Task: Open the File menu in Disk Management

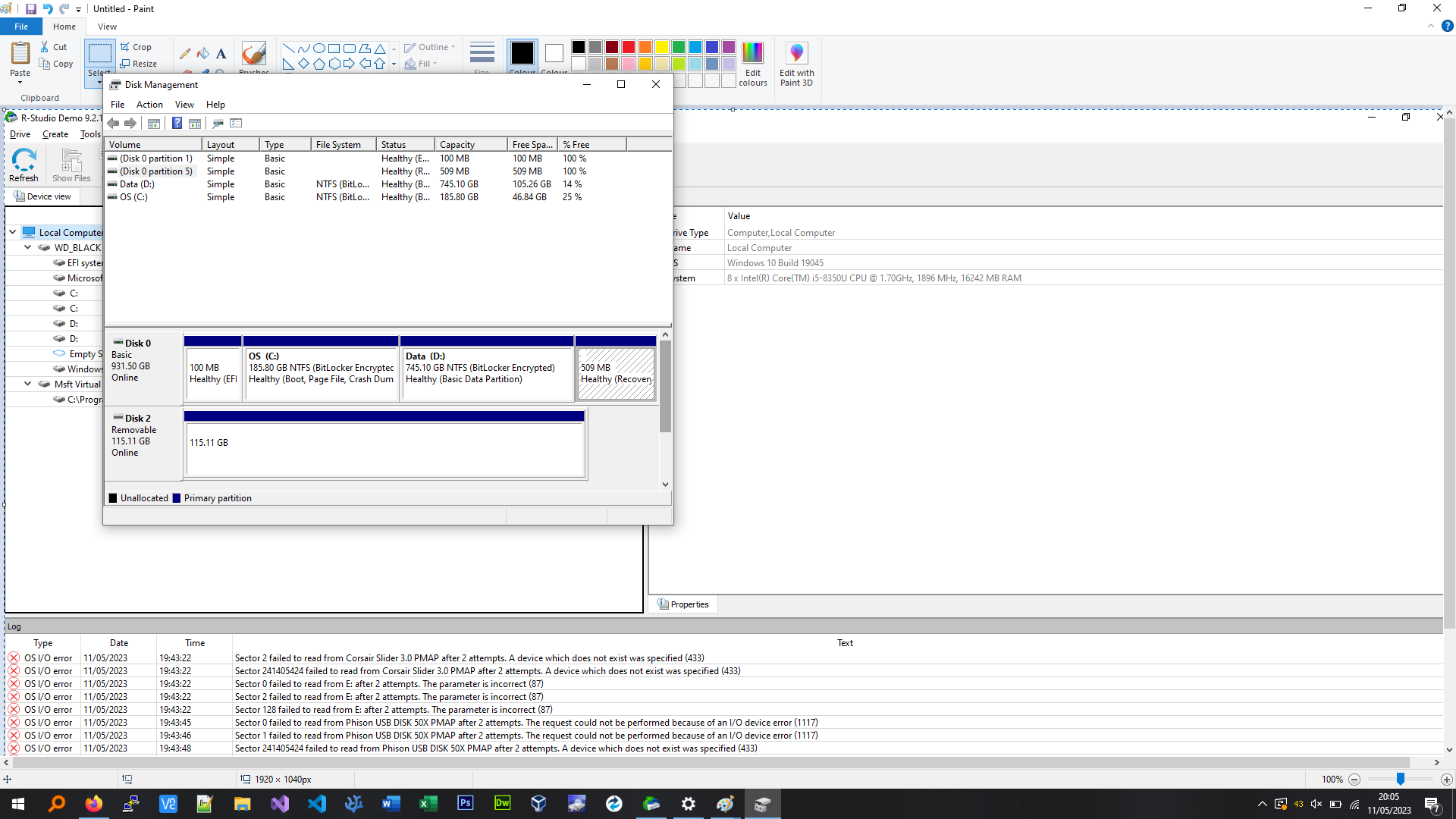Action: 118,105
